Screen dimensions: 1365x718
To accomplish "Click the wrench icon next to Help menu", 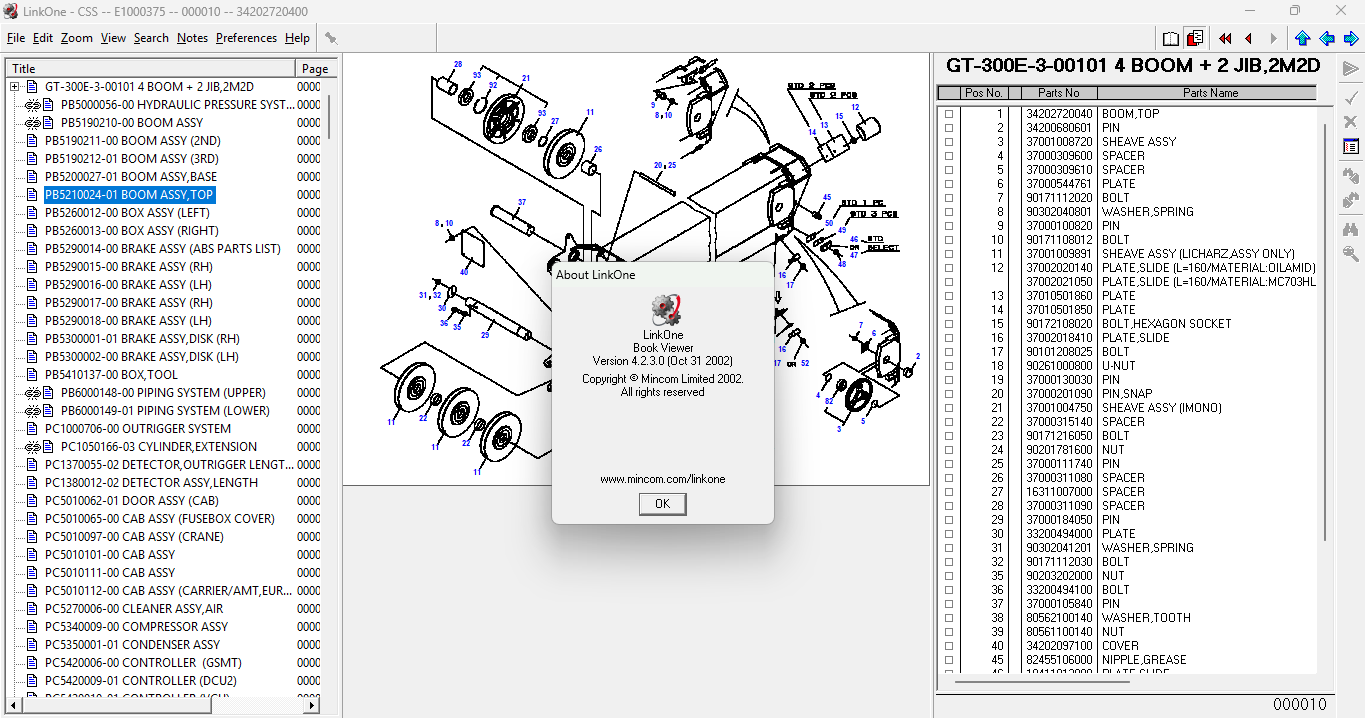I will pos(331,38).
